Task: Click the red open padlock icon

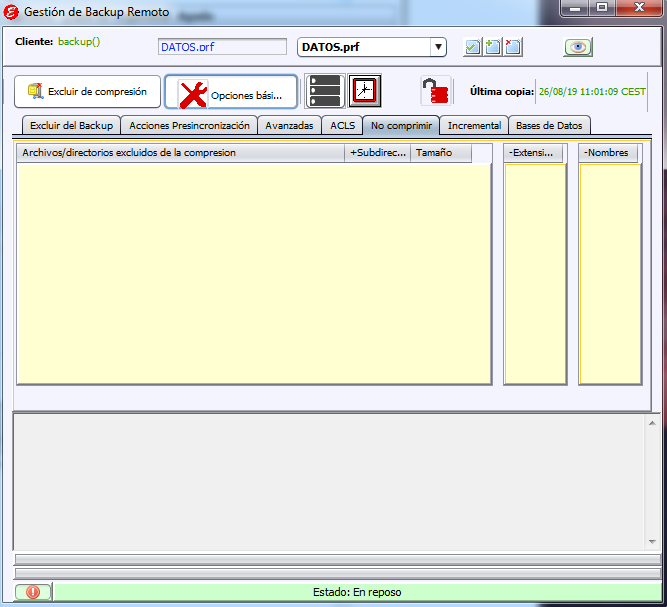Action: (434, 91)
